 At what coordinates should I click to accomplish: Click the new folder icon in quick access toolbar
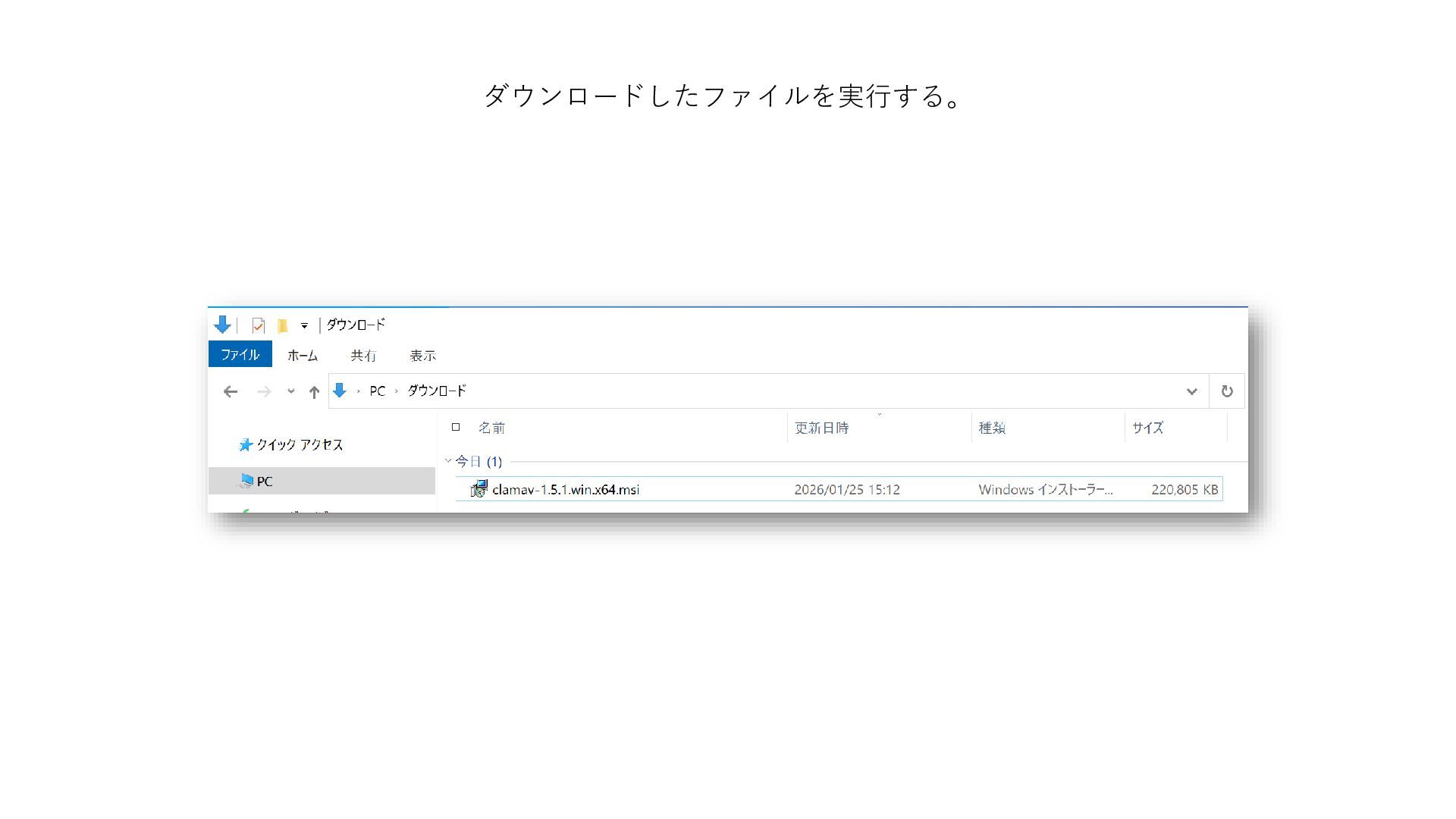point(282,325)
